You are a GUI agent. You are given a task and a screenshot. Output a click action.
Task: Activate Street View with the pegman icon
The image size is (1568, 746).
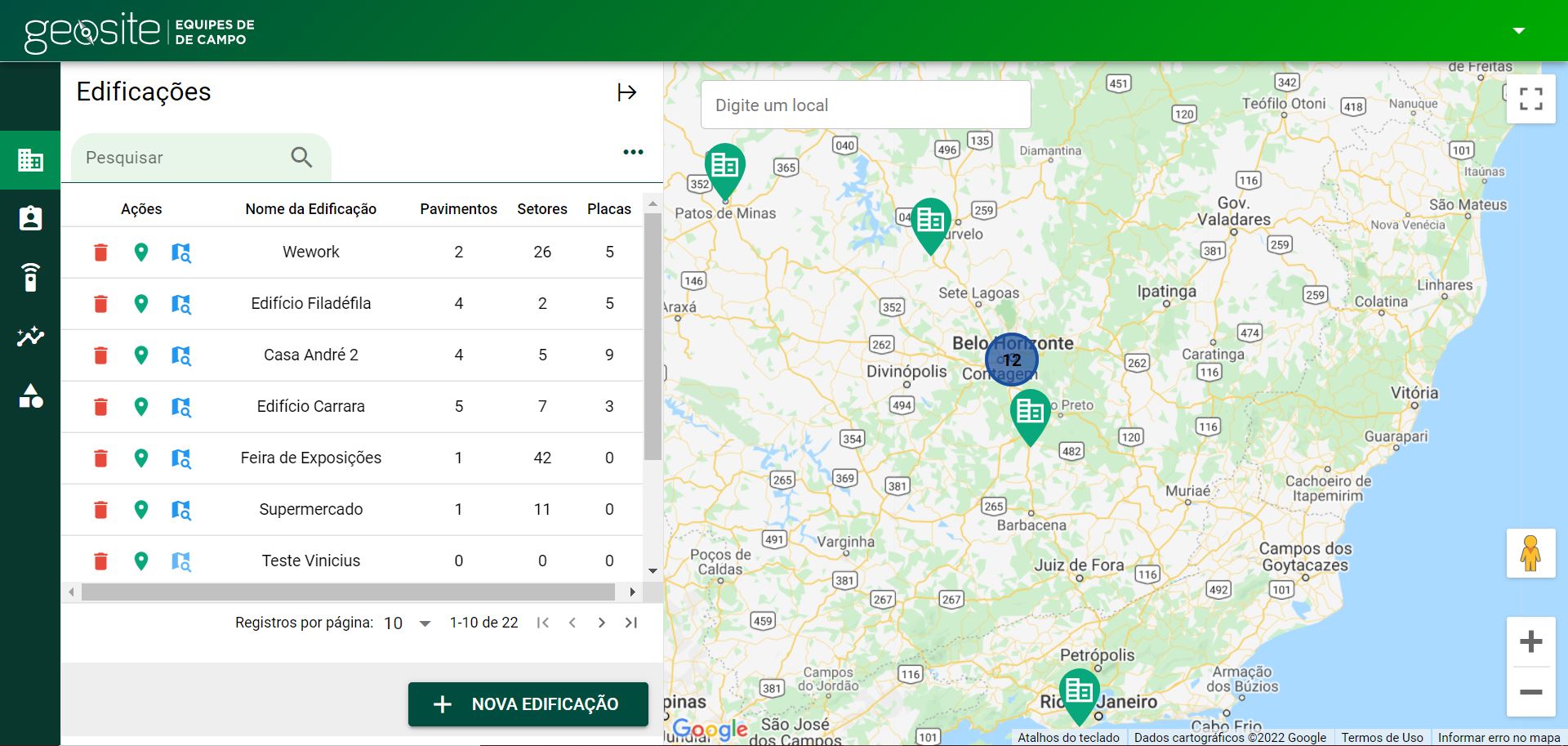coord(1531,552)
